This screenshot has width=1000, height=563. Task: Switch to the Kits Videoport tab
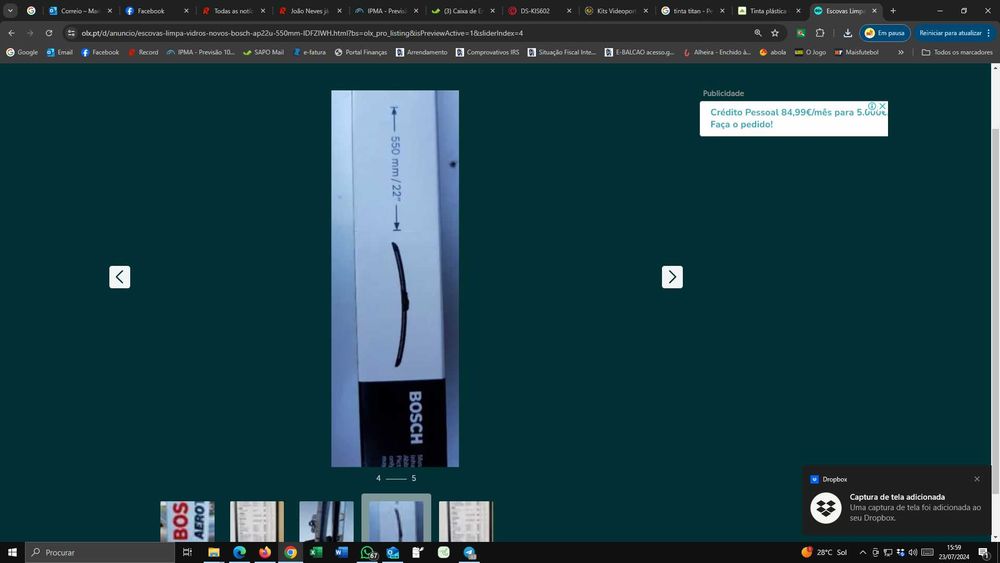click(x=615, y=11)
